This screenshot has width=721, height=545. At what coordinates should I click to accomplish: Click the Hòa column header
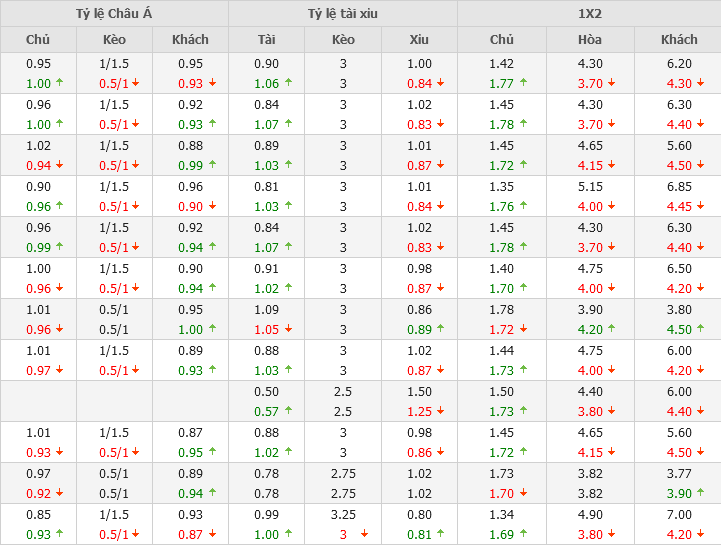click(x=590, y=40)
